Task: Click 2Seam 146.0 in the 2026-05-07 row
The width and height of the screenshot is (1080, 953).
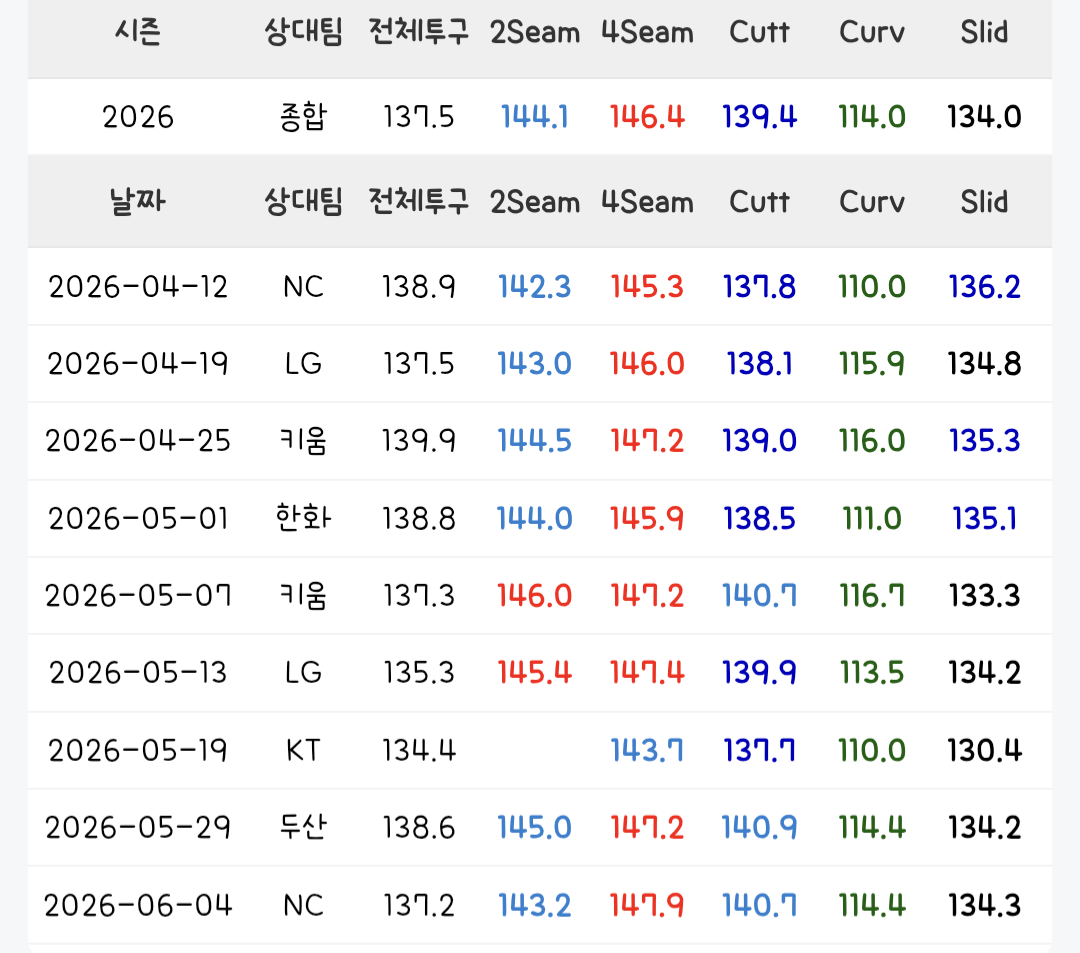Action: click(534, 596)
